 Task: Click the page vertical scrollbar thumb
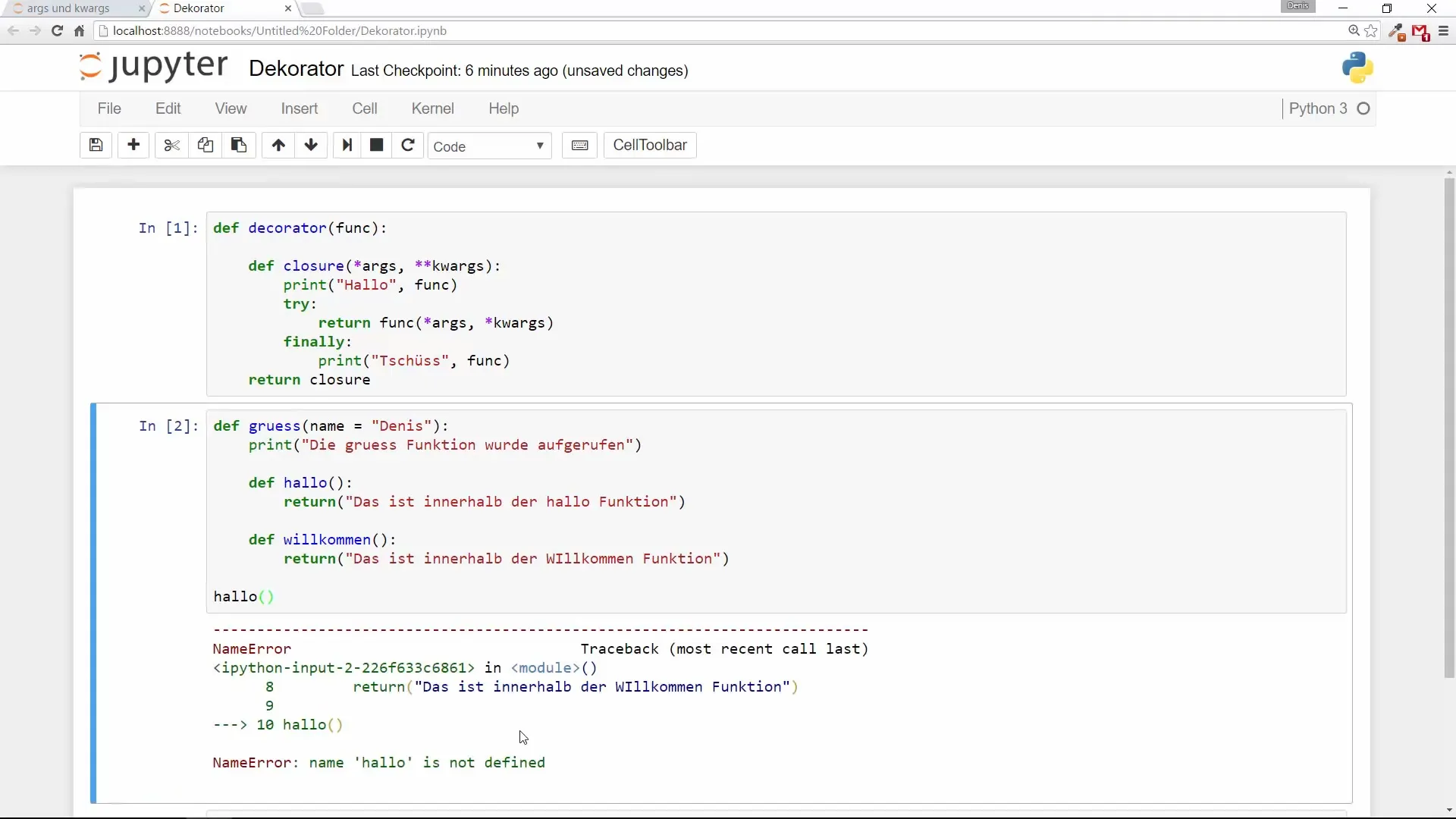click(1449, 428)
